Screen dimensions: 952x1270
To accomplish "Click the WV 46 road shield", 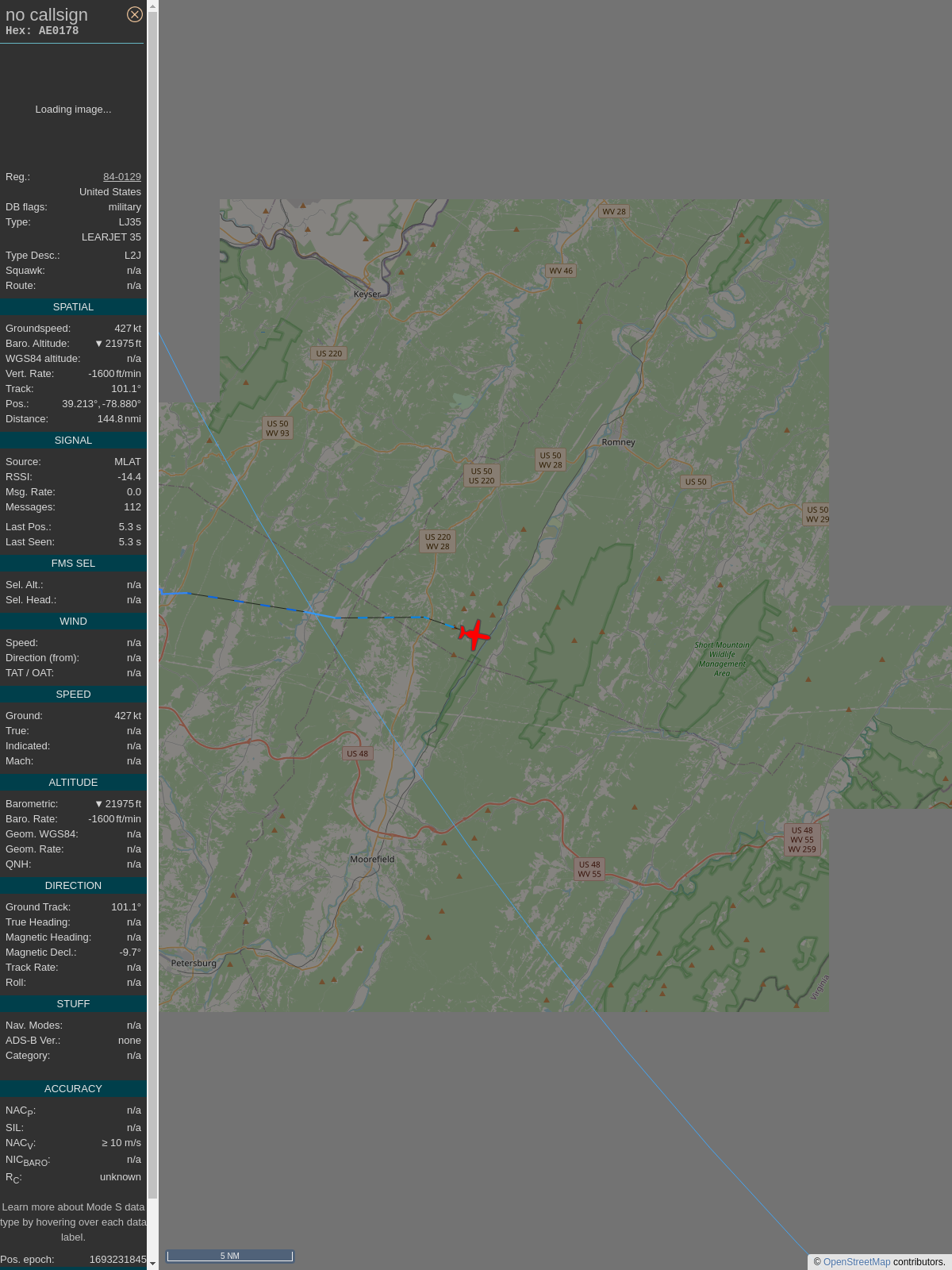I will tap(561, 271).
